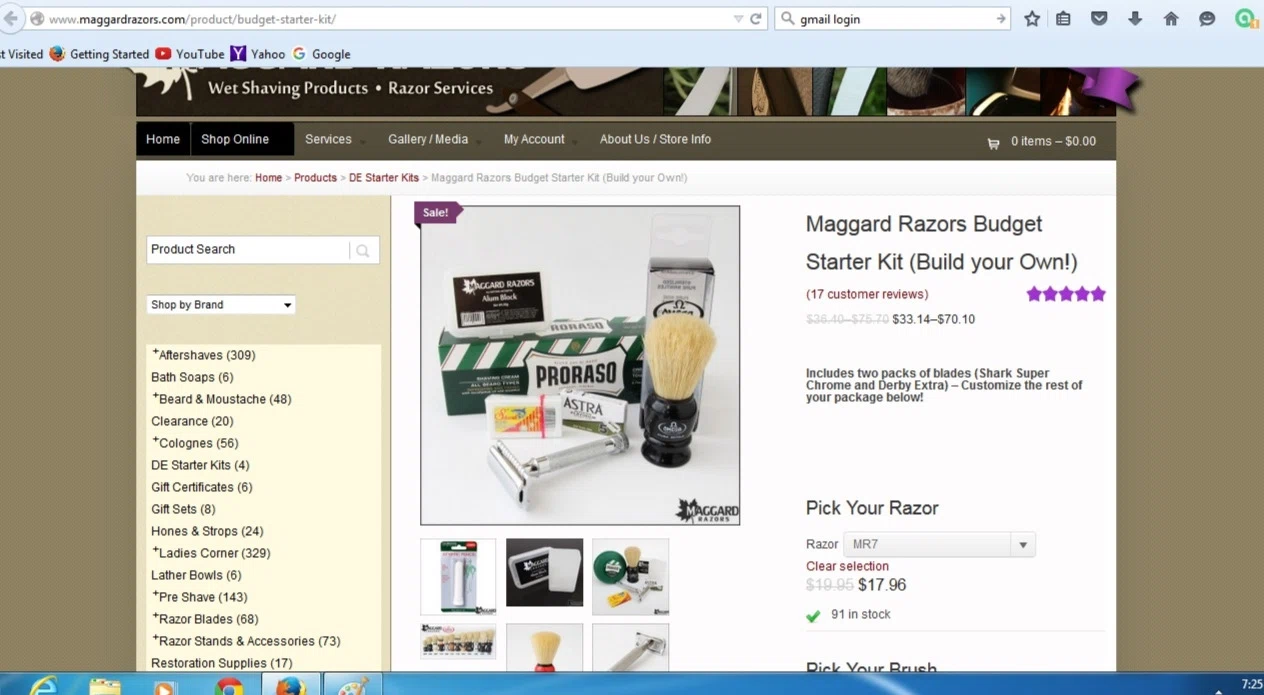Open Internet Explorer from the taskbar
The width and height of the screenshot is (1264, 695).
point(43,686)
